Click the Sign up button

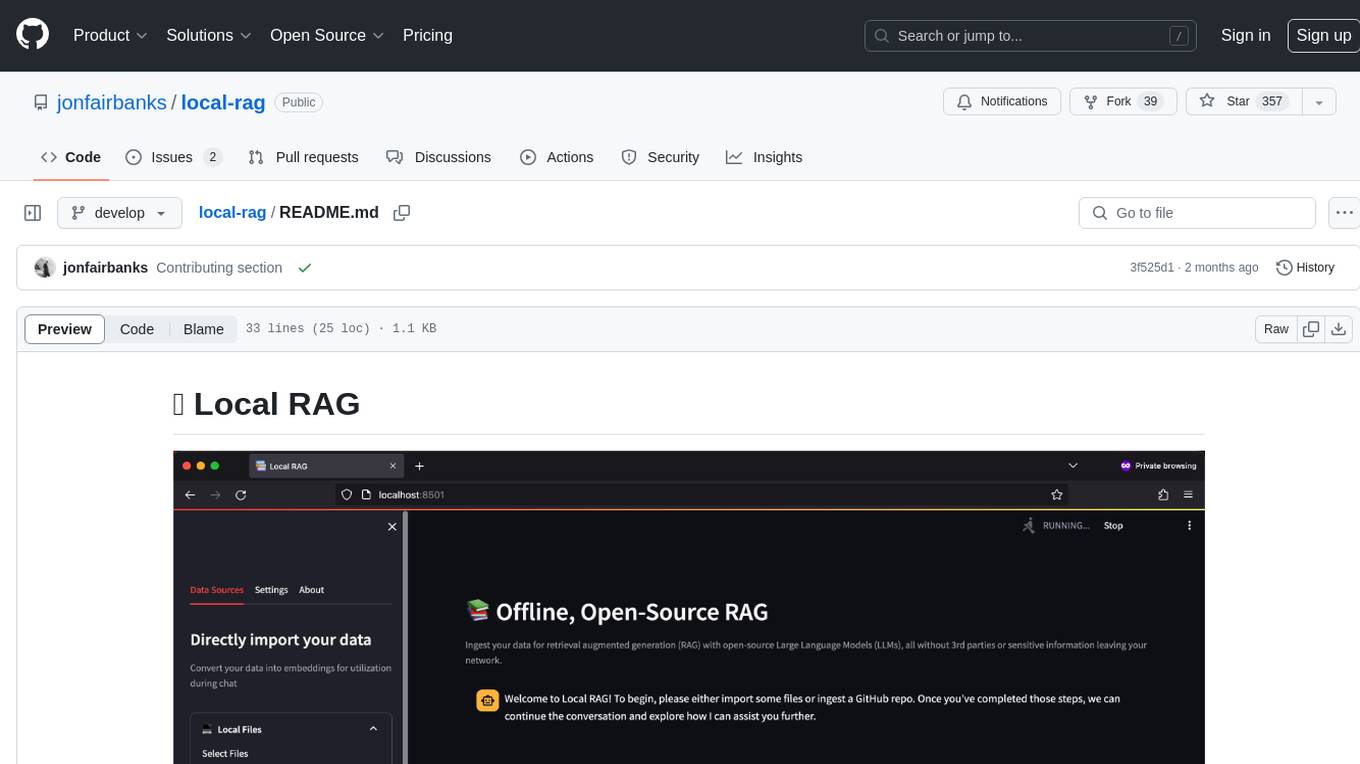[x=1323, y=35]
